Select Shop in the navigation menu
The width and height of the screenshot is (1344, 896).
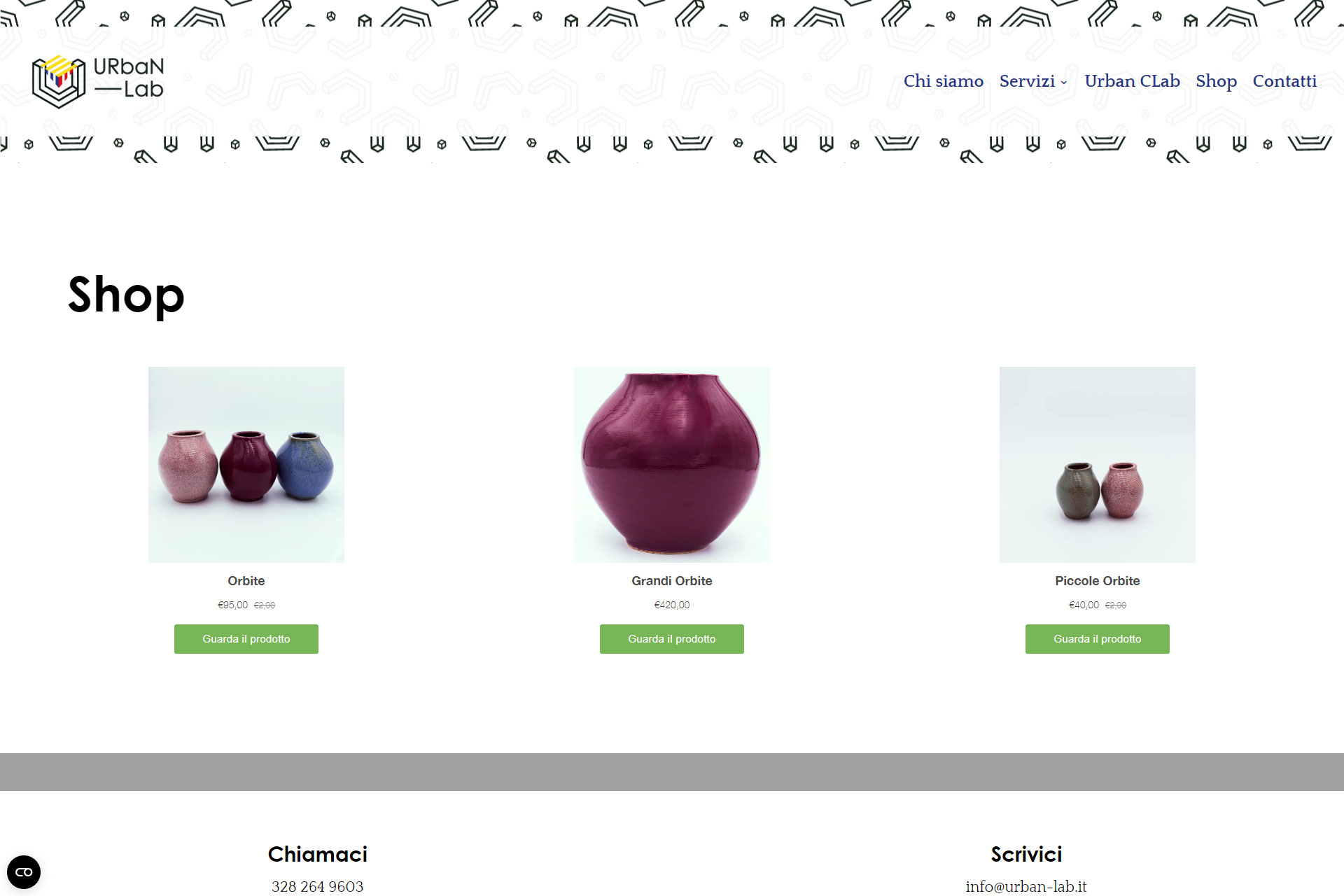[x=1216, y=81]
